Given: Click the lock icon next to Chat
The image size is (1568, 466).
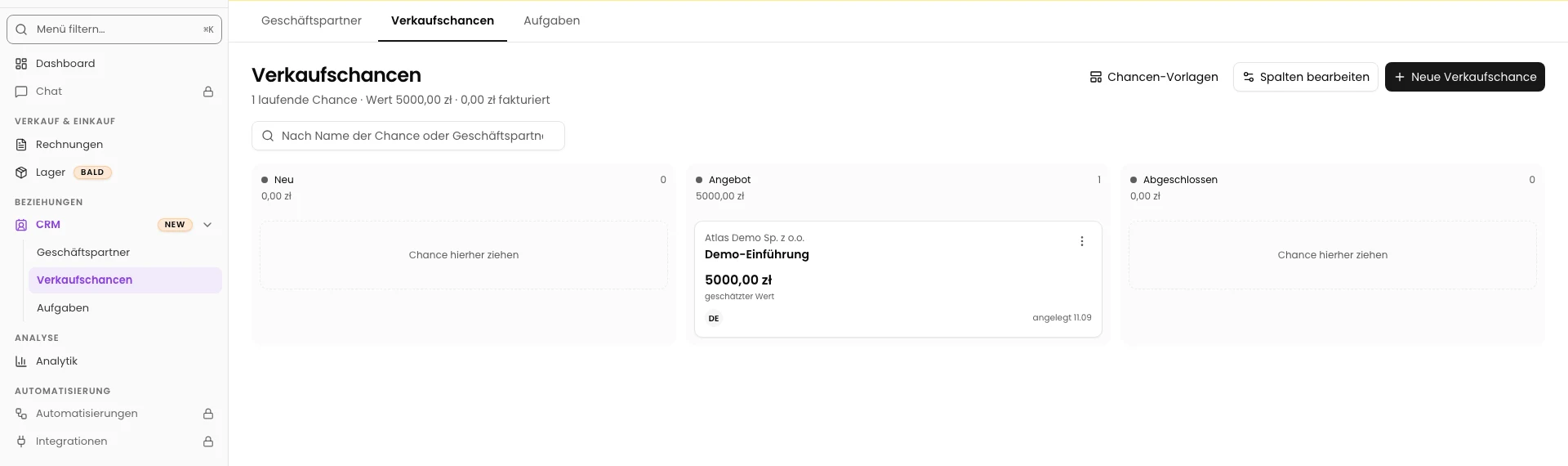Looking at the screenshot, I should point(208,92).
